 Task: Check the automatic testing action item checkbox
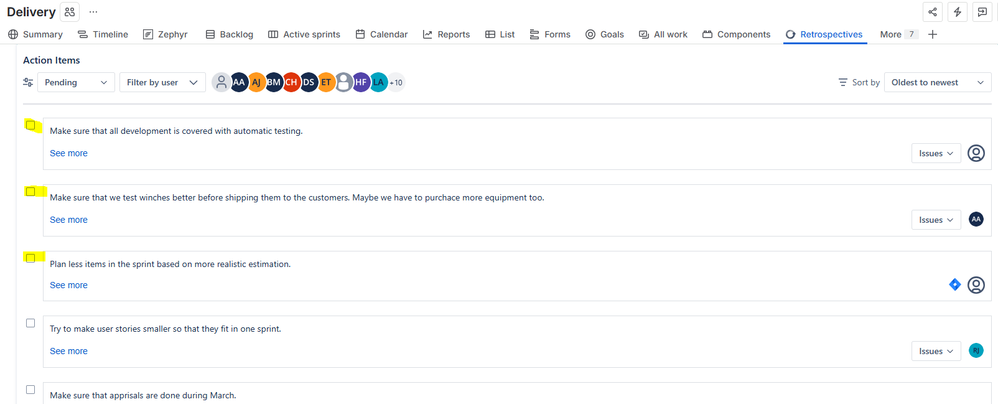pyautogui.click(x=31, y=125)
